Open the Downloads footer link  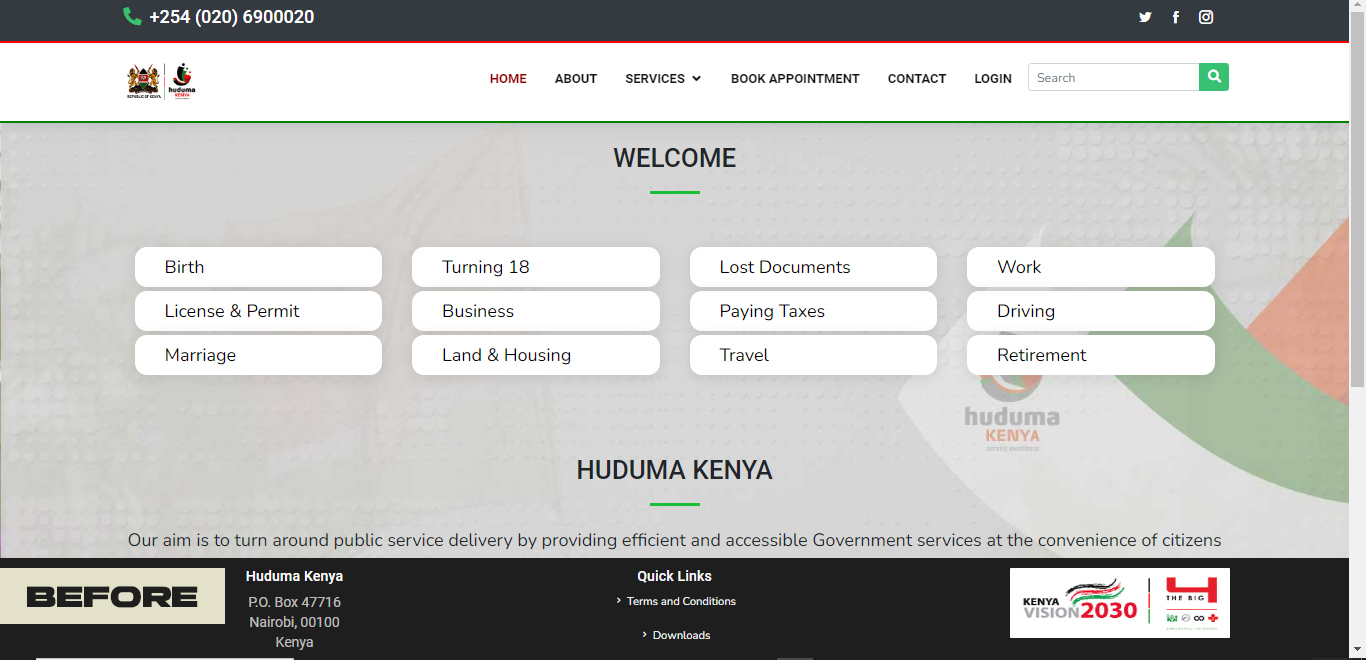coord(681,635)
